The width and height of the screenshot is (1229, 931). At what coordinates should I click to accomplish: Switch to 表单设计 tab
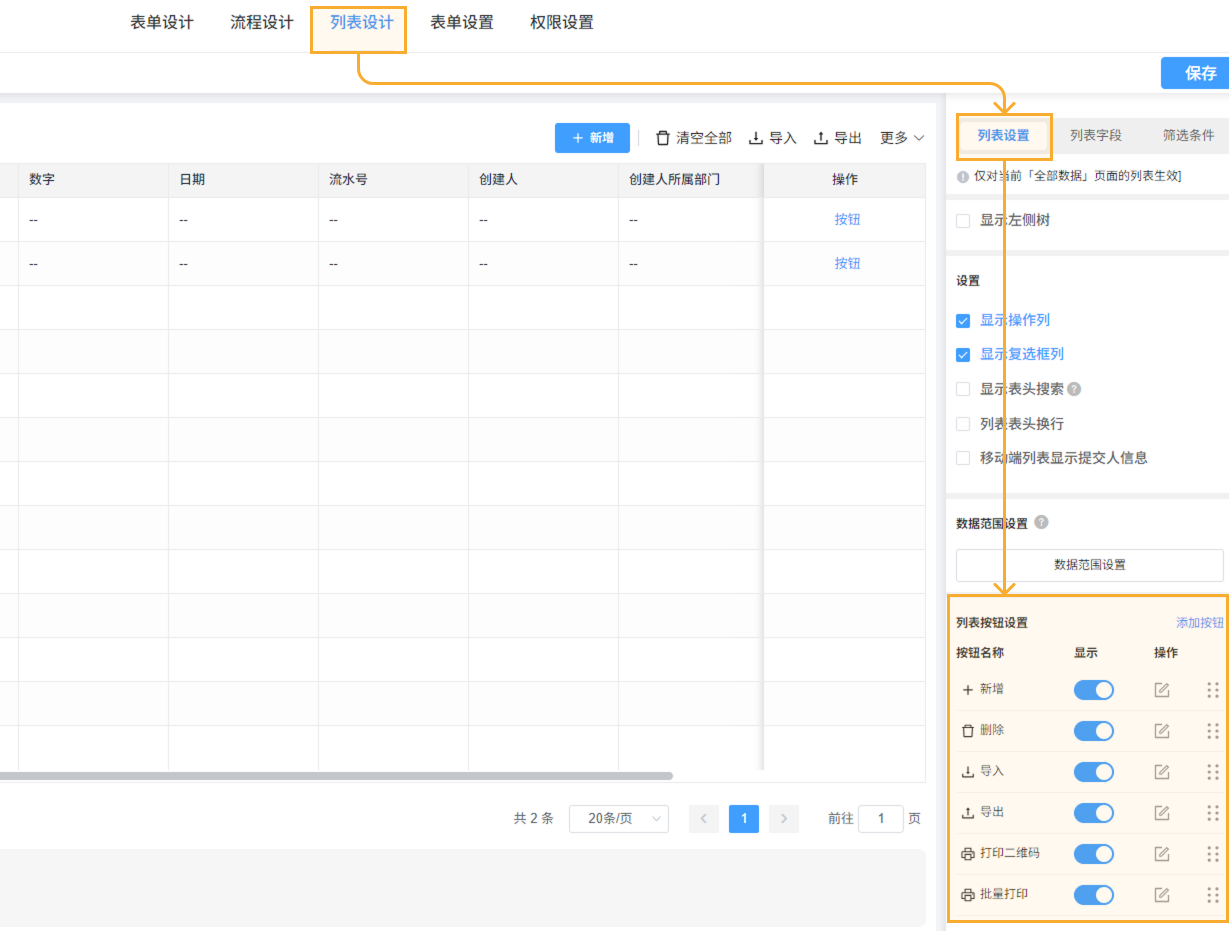pos(162,22)
